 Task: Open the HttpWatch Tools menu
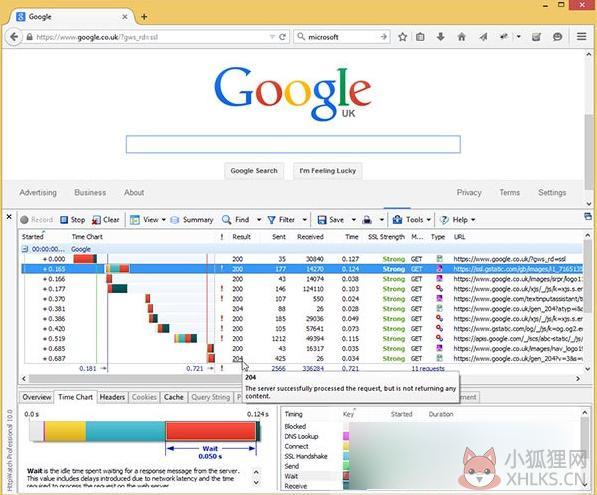[x=412, y=220]
